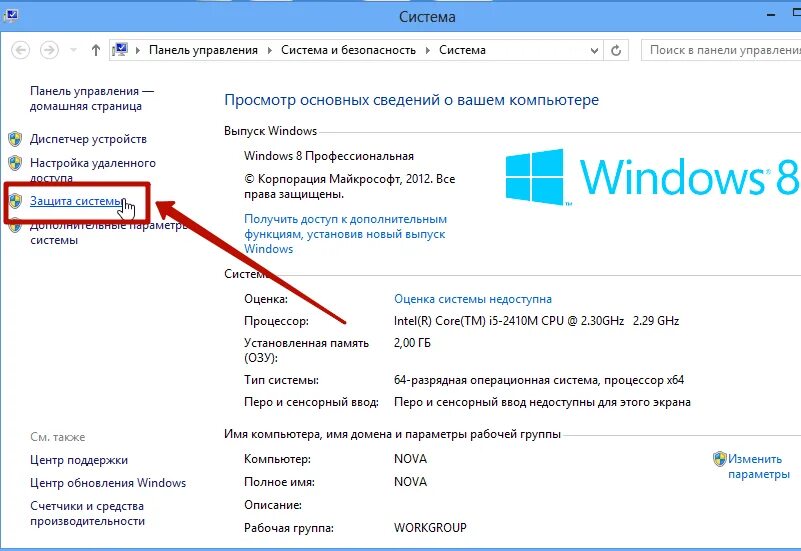Click shield icon next to Защита системы
The image size is (801, 551).
(15, 201)
